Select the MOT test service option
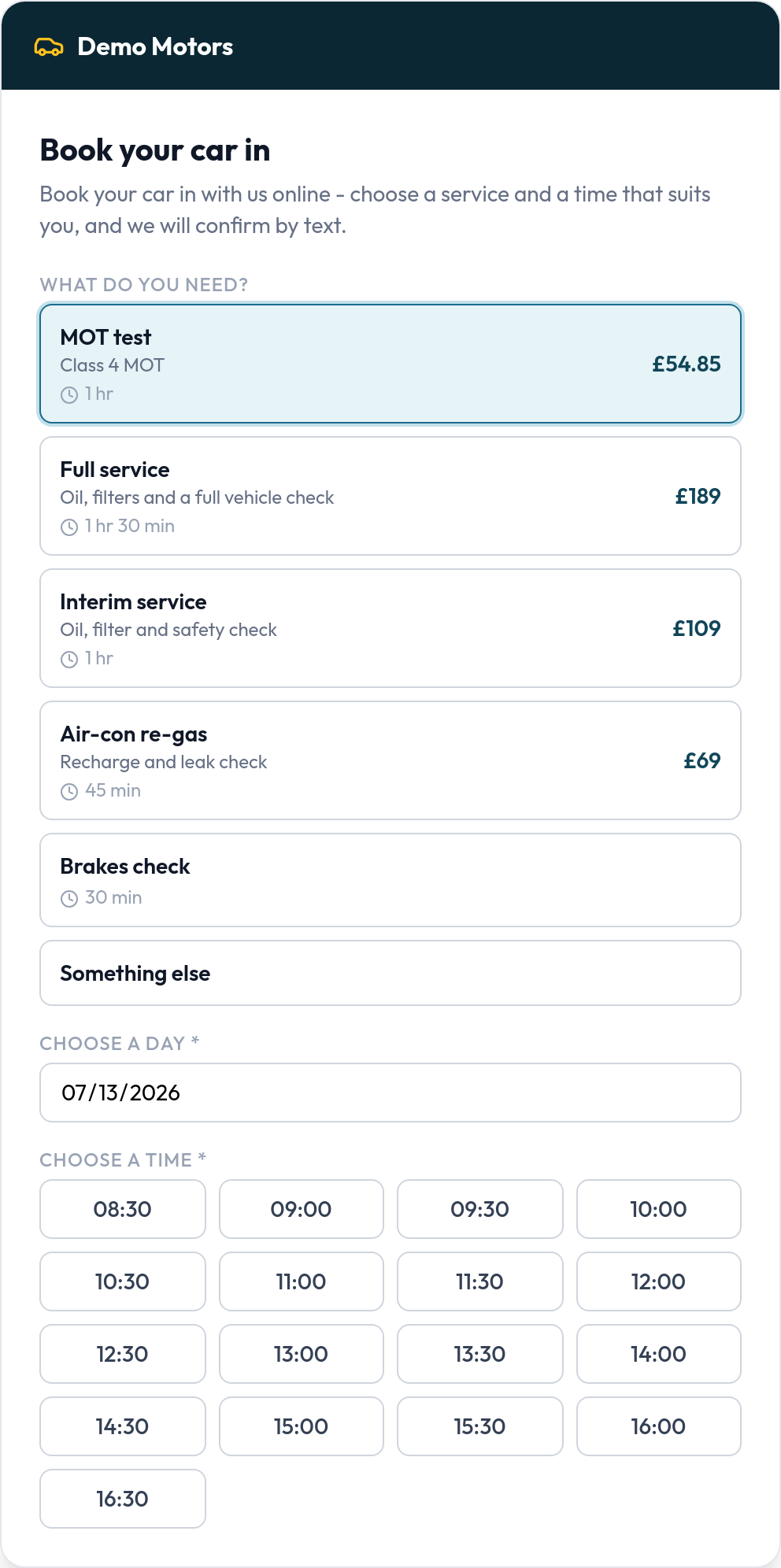The height and width of the screenshot is (1568, 781). [390, 364]
